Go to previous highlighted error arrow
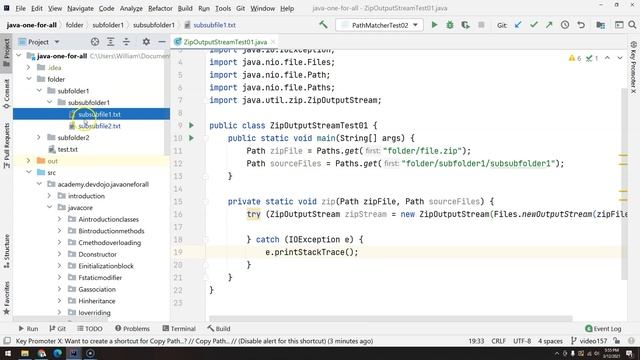This screenshot has height=360, width=640. point(607,58)
